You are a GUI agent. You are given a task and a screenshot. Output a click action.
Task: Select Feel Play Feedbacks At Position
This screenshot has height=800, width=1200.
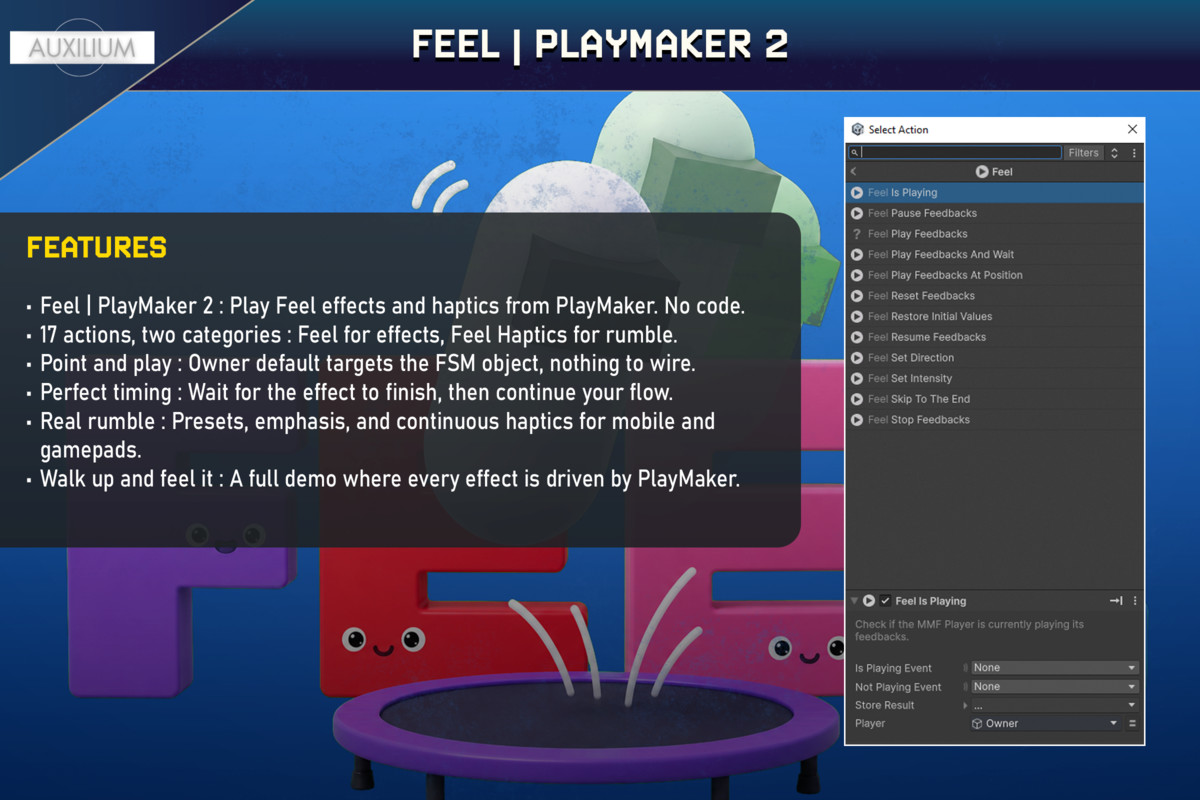coord(995,275)
